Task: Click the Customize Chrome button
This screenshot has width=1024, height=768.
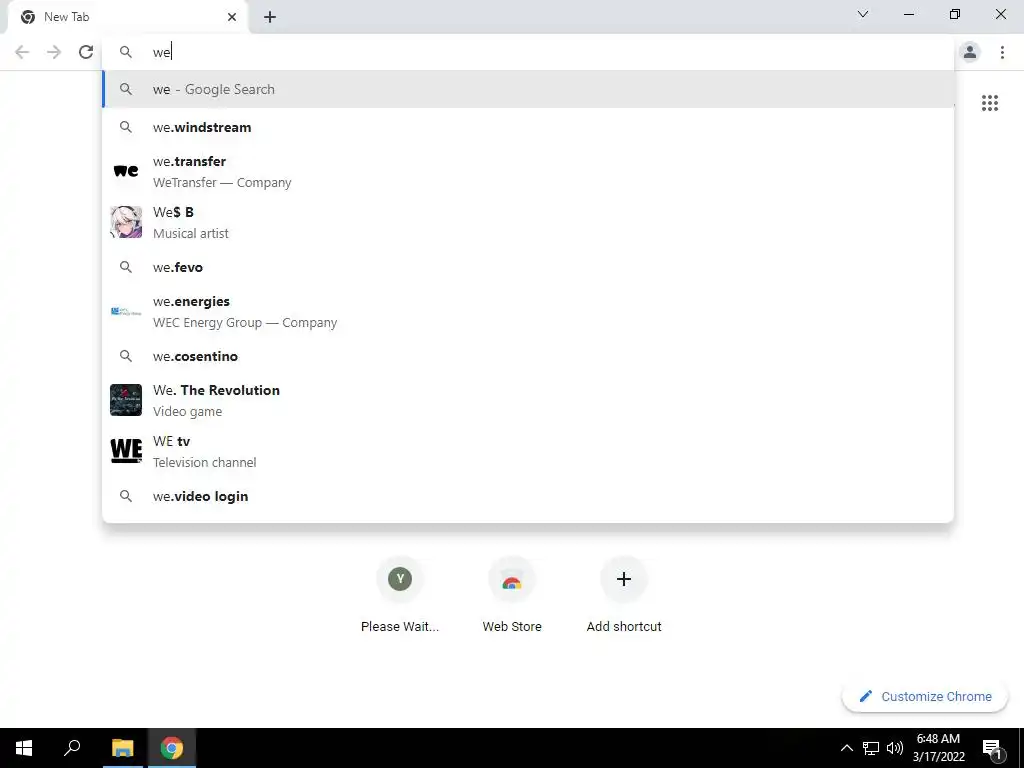Action: coord(925,697)
